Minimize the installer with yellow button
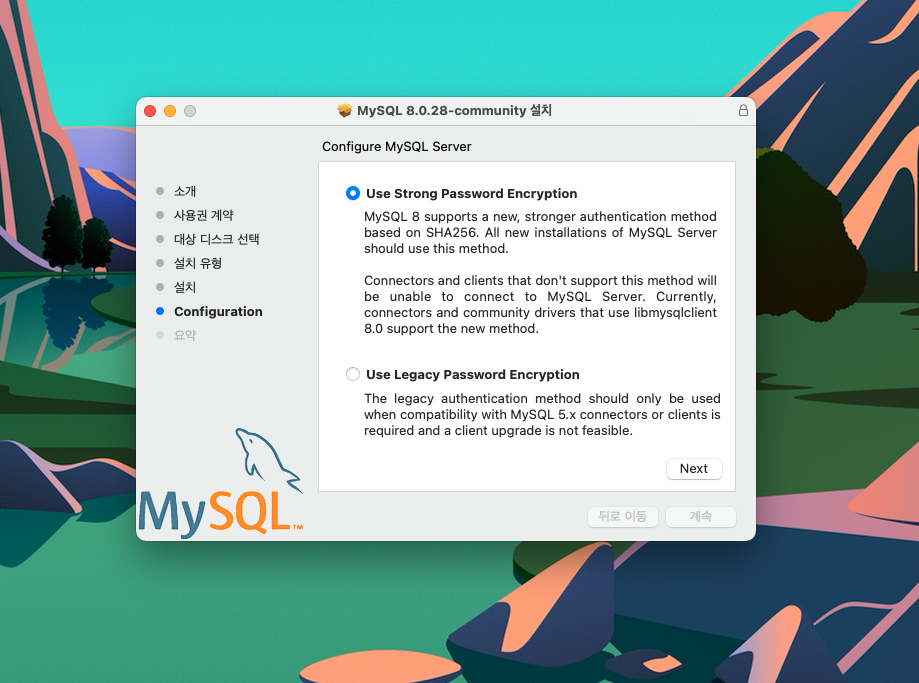This screenshot has height=683, width=919. 170,111
